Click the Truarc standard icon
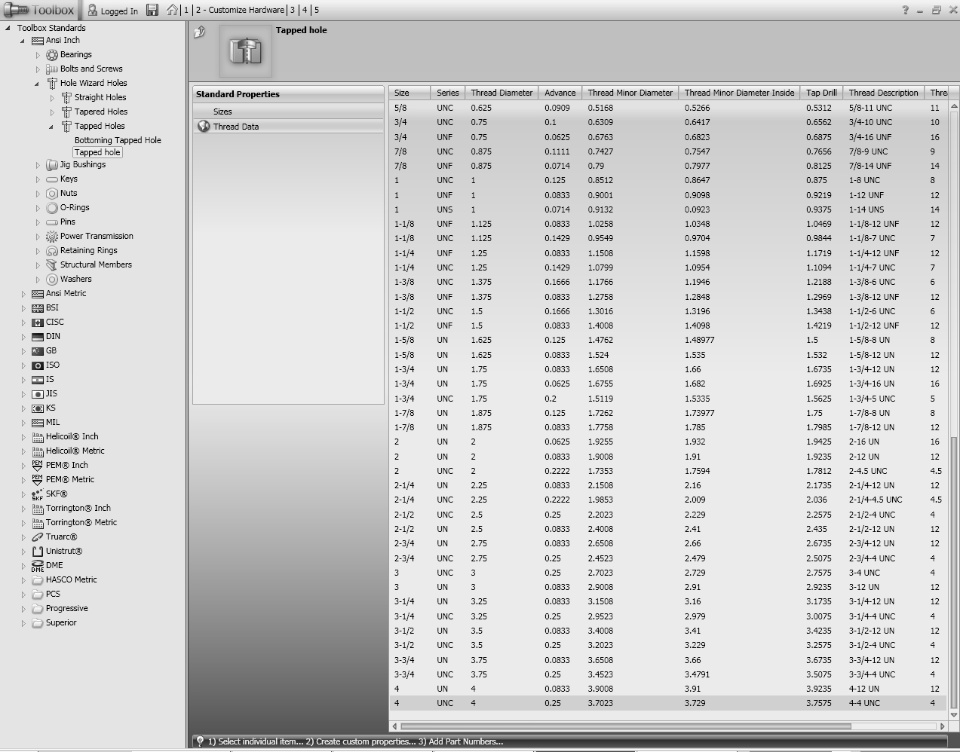The image size is (960, 752). tap(37, 537)
